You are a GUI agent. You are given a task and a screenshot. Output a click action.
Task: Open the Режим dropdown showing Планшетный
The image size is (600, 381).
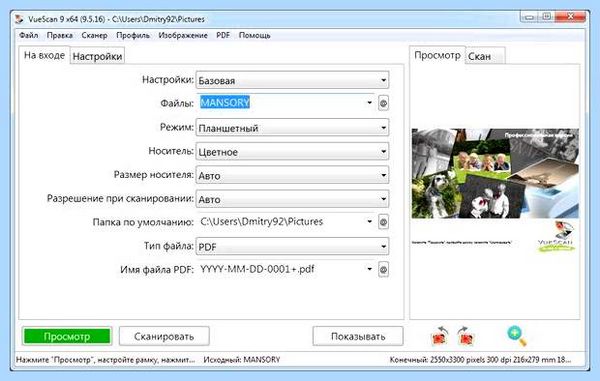(x=292, y=128)
